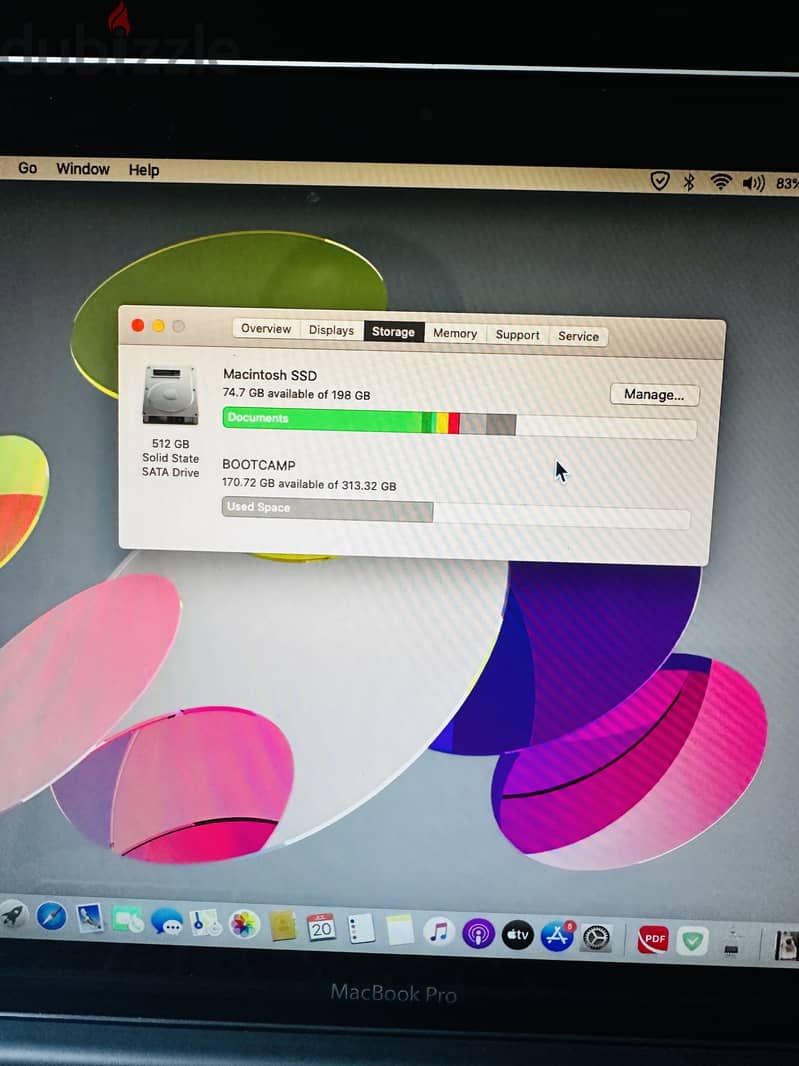799x1066 pixels.
Task: Open Contacts book icon in Dock
Action: coord(282,927)
